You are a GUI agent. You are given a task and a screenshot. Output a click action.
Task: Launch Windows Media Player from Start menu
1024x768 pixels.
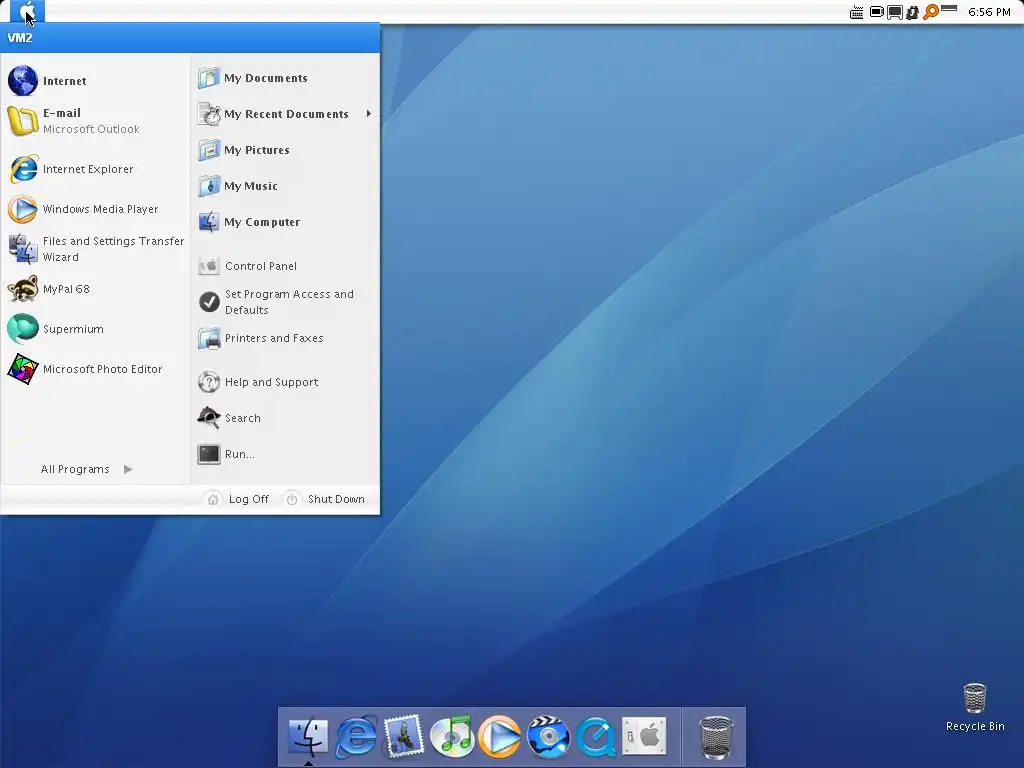[x=95, y=209]
